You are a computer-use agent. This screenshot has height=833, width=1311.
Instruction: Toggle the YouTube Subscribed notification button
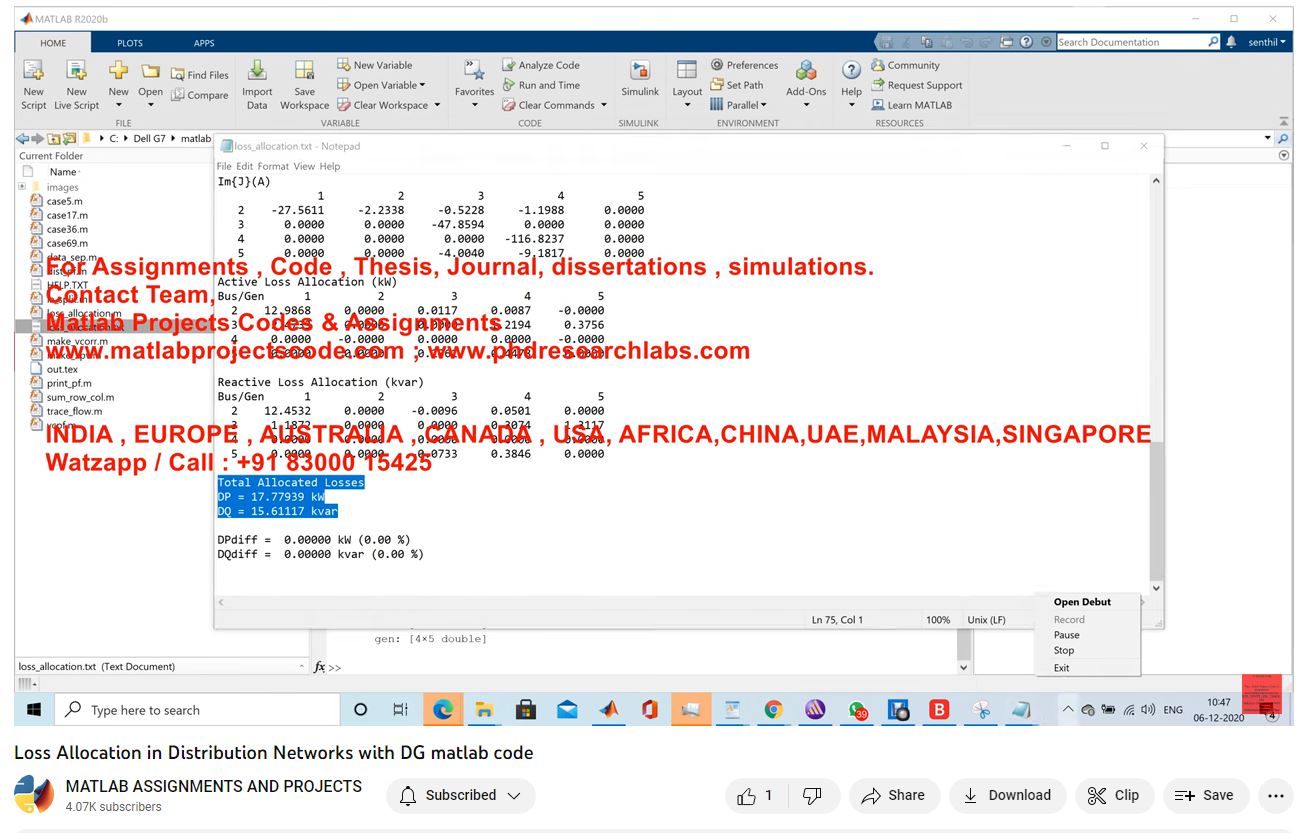pyautogui.click(x=461, y=795)
